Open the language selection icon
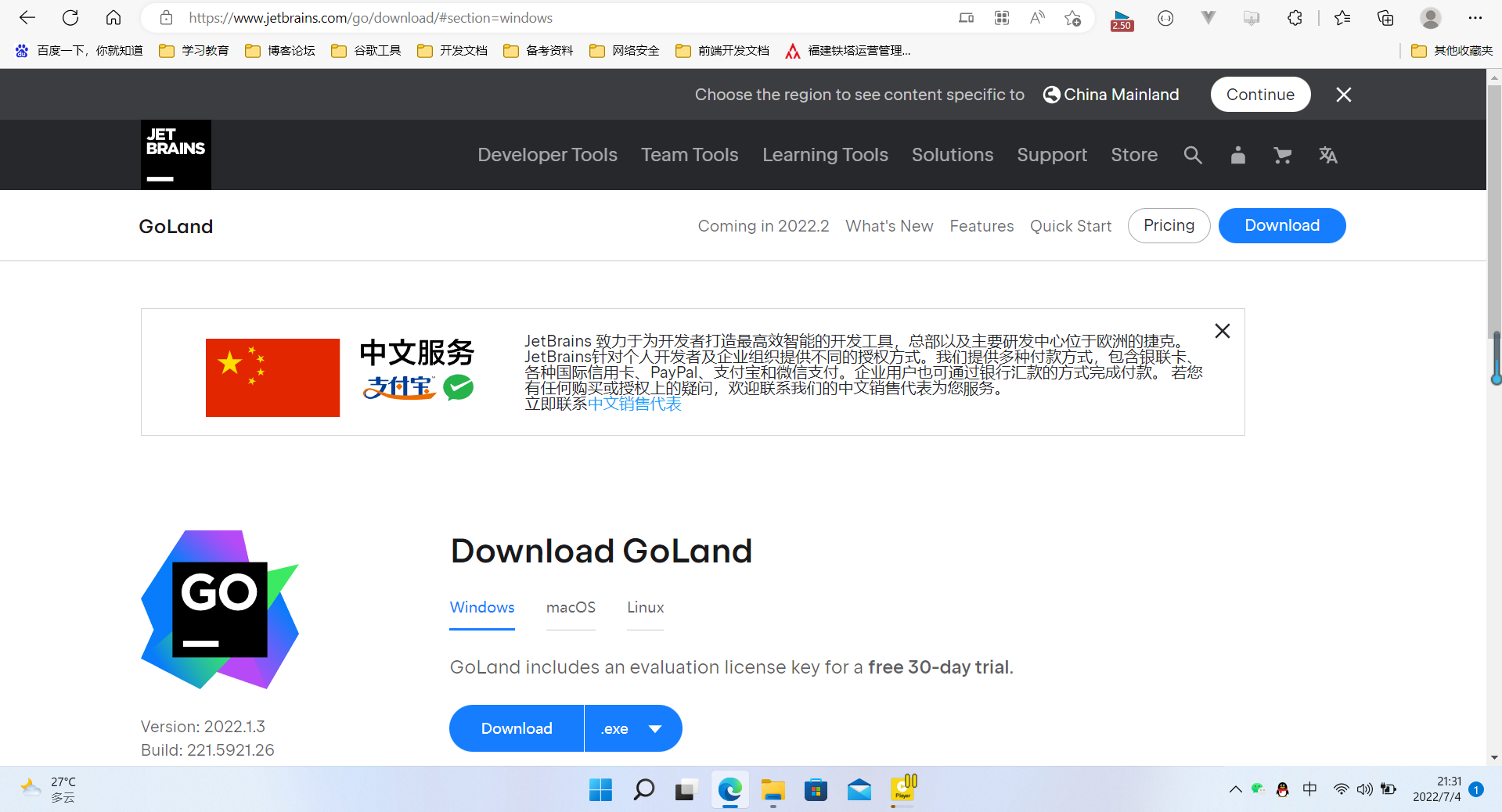 [1328, 155]
